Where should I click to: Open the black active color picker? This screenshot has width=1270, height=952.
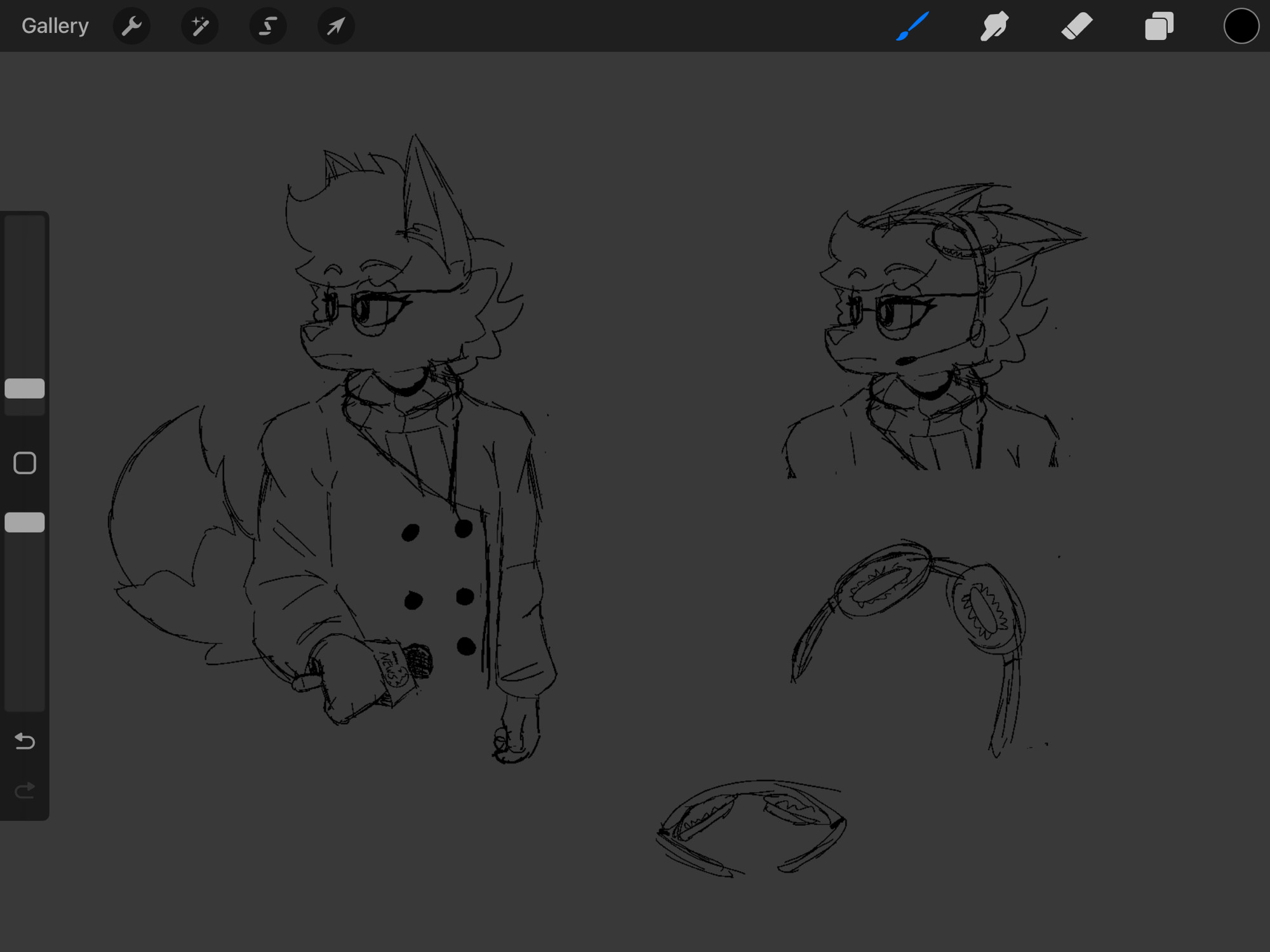(1241, 26)
